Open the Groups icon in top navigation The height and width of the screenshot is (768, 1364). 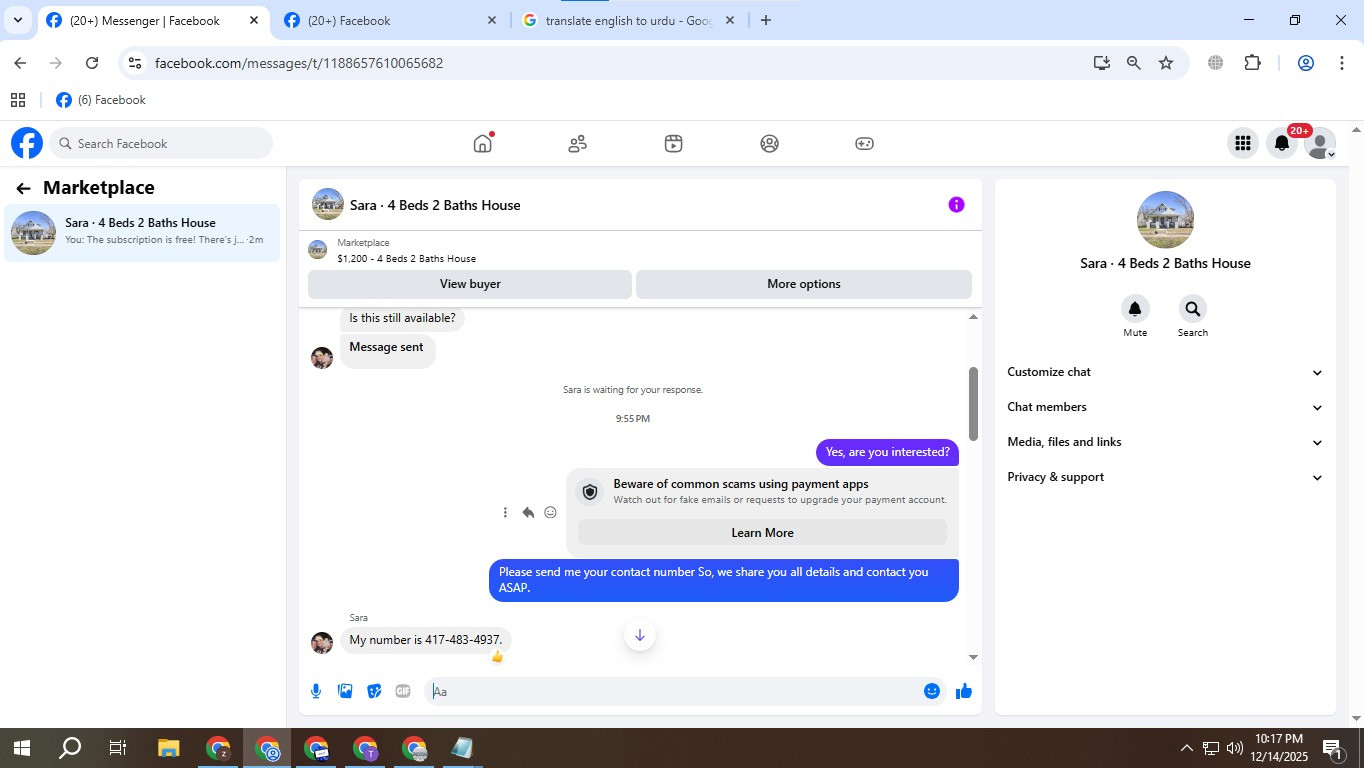(769, 144)
